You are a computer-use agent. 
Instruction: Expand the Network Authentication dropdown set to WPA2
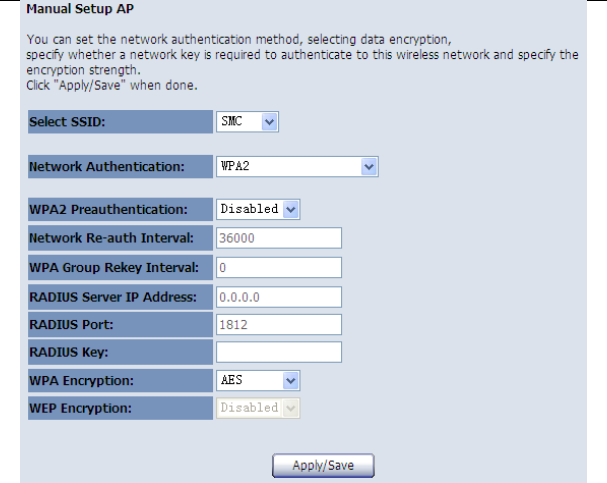297,167
